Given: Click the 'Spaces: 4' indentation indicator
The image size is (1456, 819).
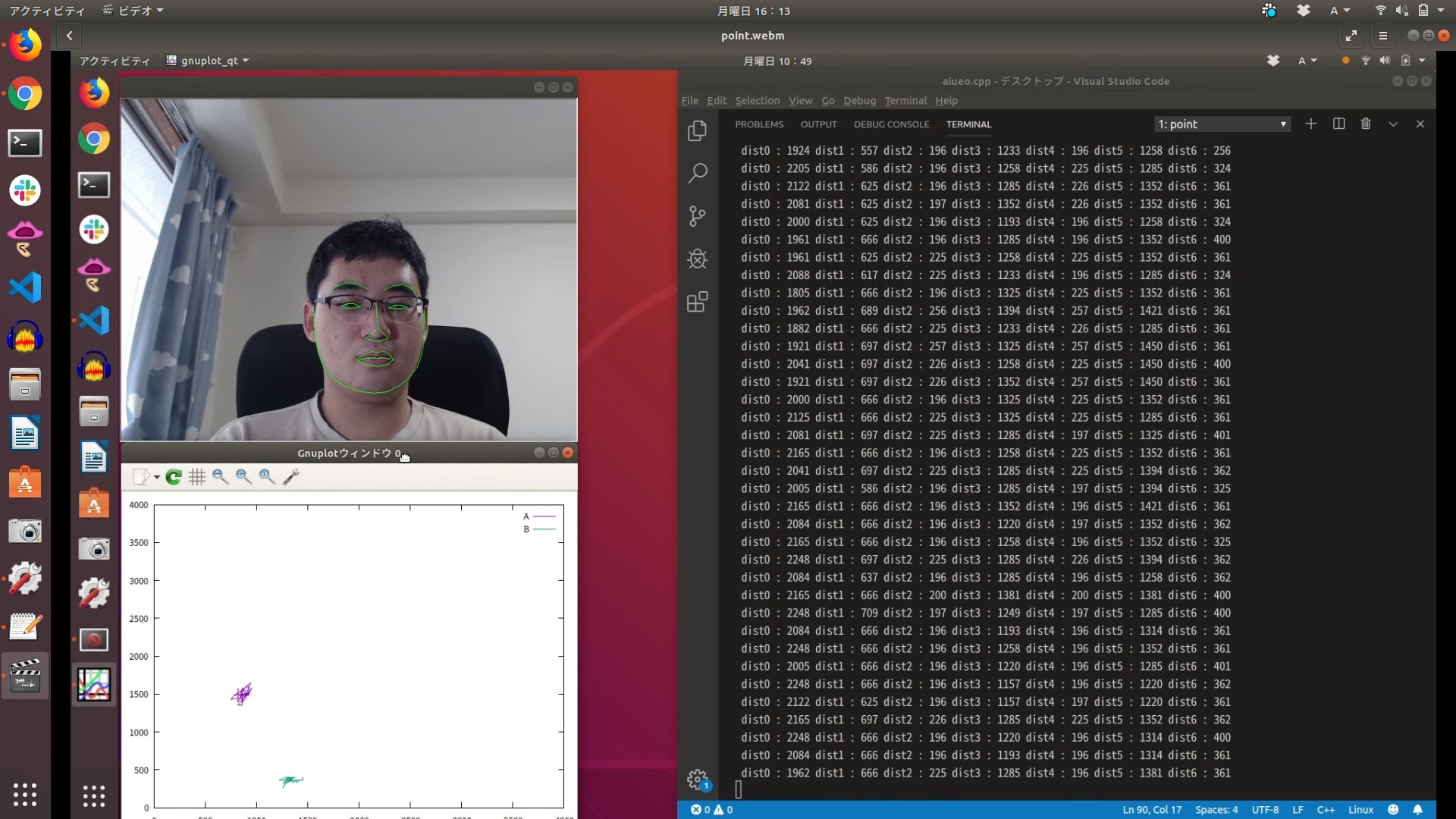Looking at the screenshot, I should click(1216, 809).
